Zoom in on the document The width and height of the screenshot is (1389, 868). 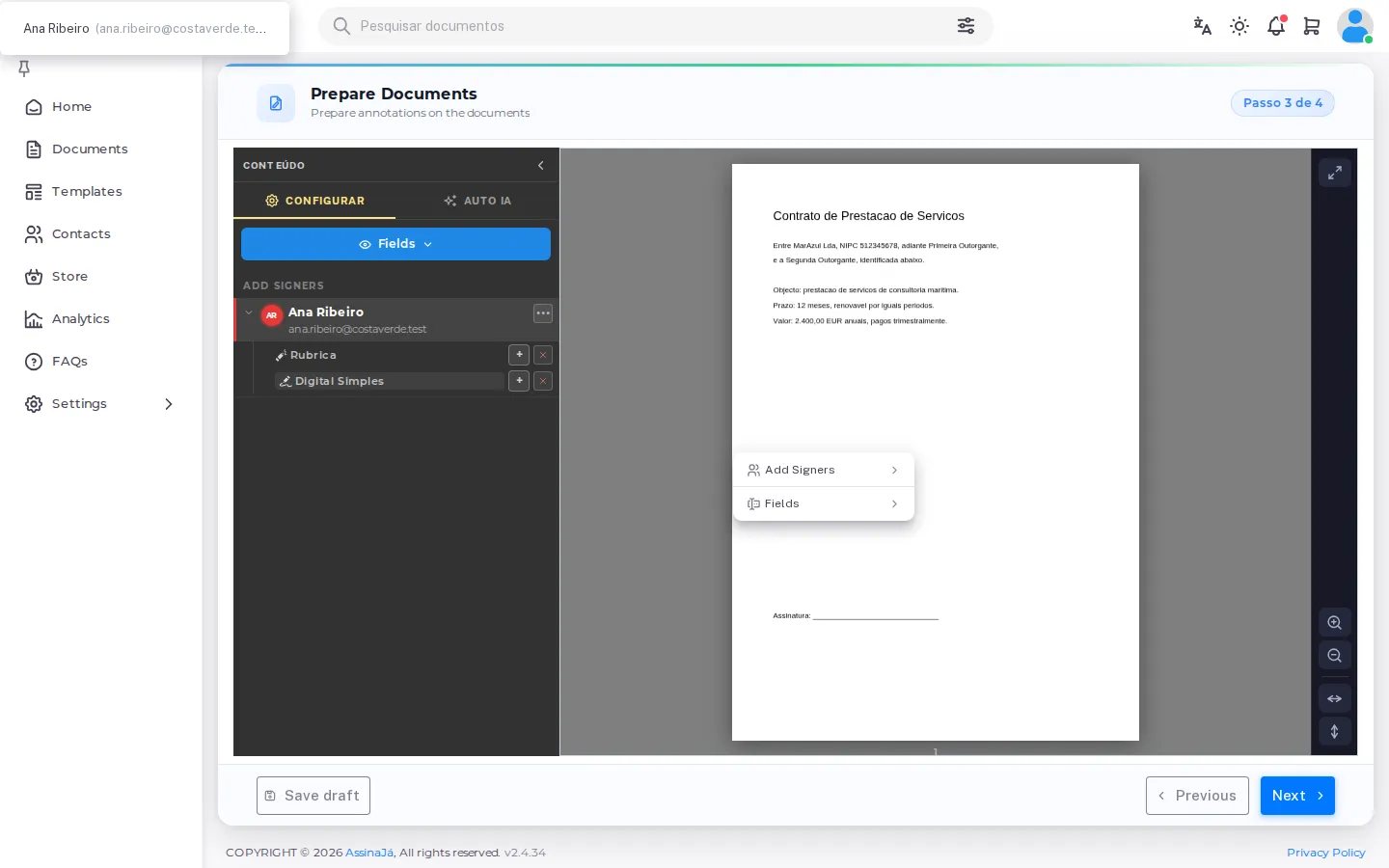[1335, 623]
